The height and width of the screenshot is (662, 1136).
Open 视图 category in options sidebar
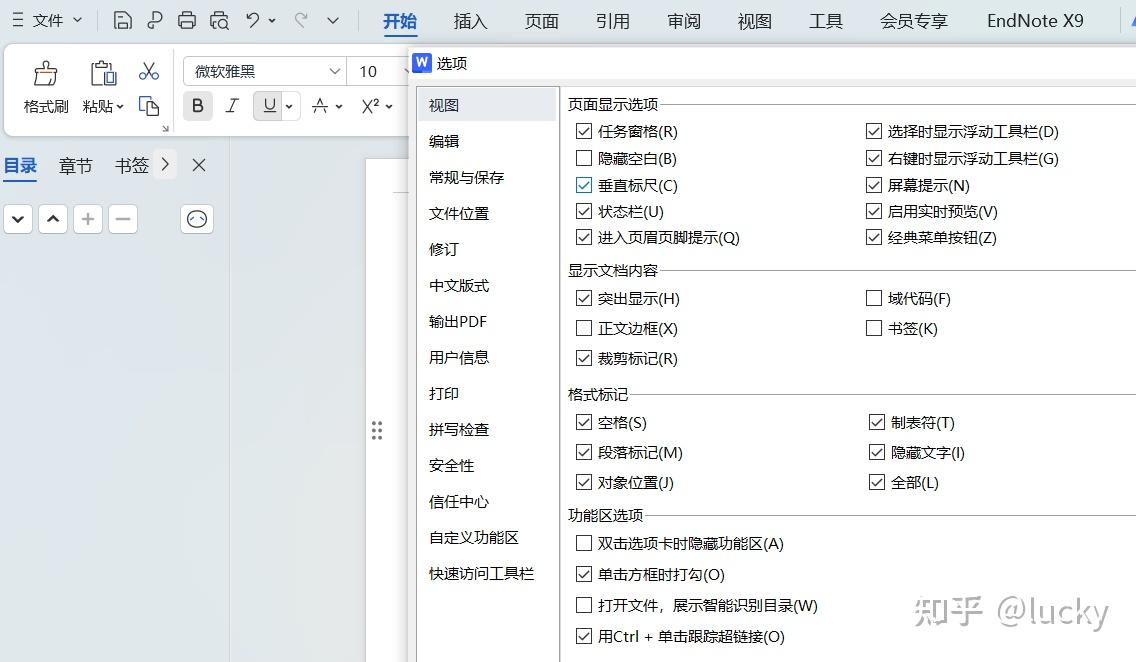pyautogui.click(x=487, y=105)
